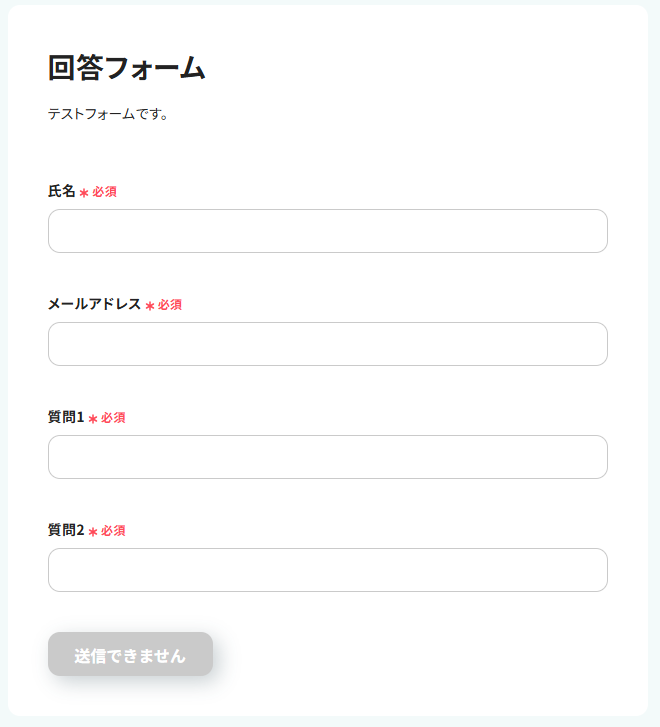Click the 必須 tag next to 質問2
The height and width of the screenshot is (727, 660).
tap(113, 531)
